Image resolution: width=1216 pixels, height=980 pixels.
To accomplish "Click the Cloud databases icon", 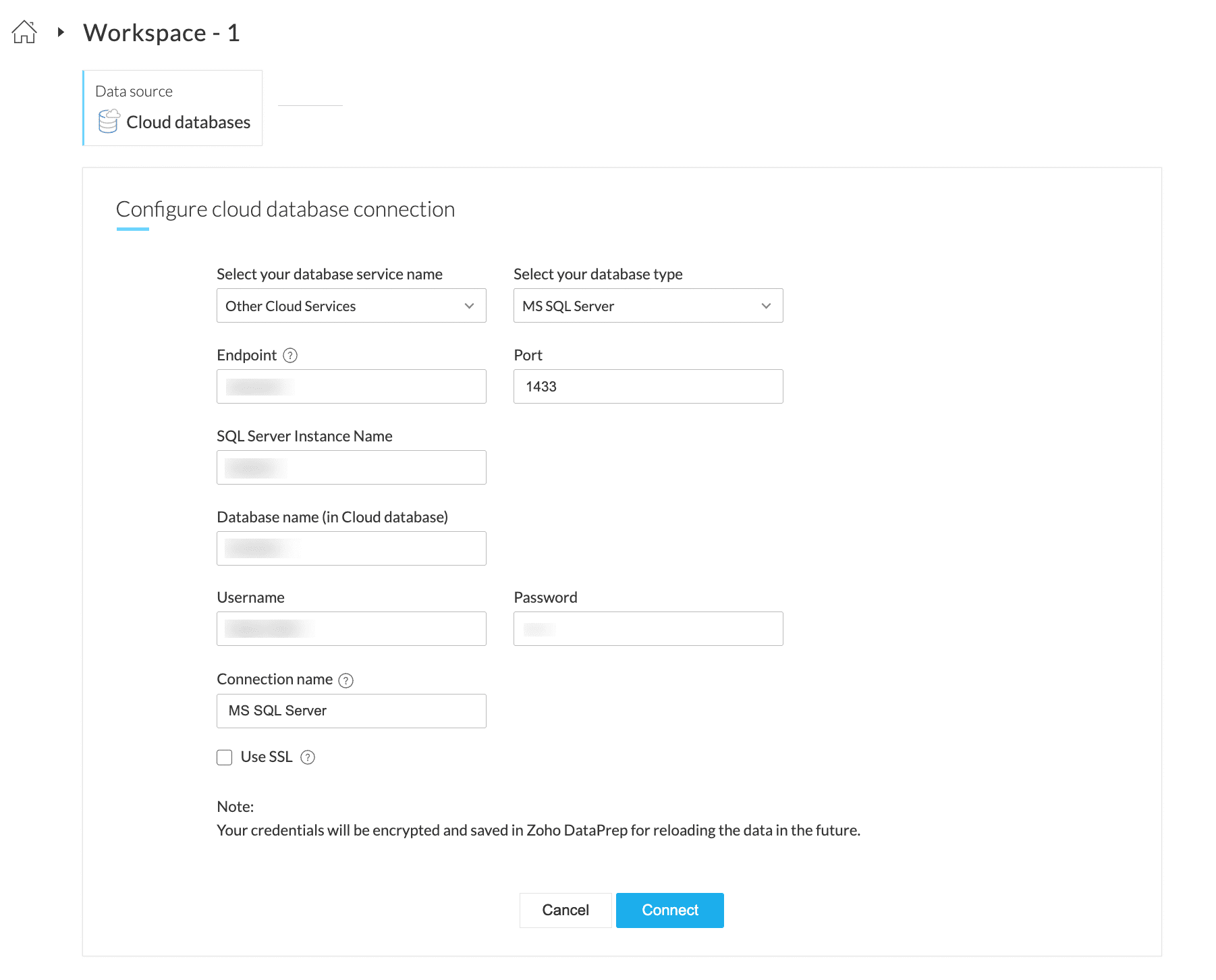I will 109,121.
